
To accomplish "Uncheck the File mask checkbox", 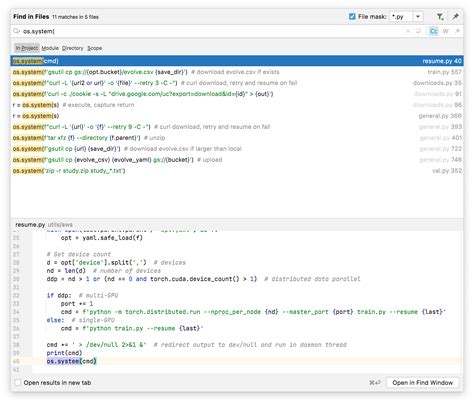I will 352,16.
